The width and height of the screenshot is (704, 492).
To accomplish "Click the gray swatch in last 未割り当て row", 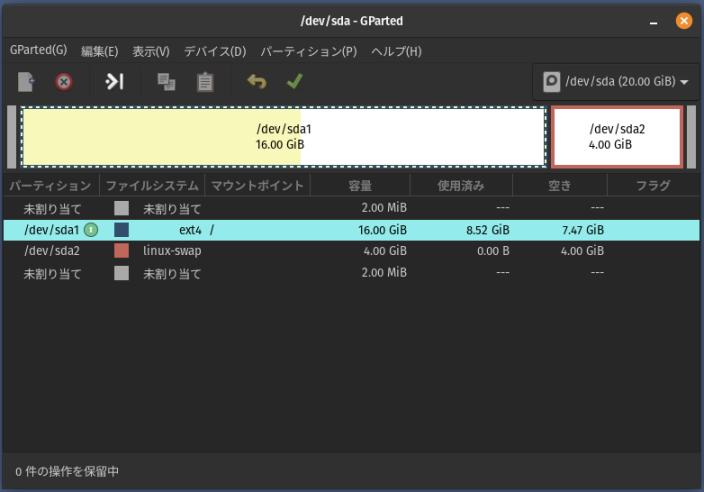I will [x=121, y=273].
